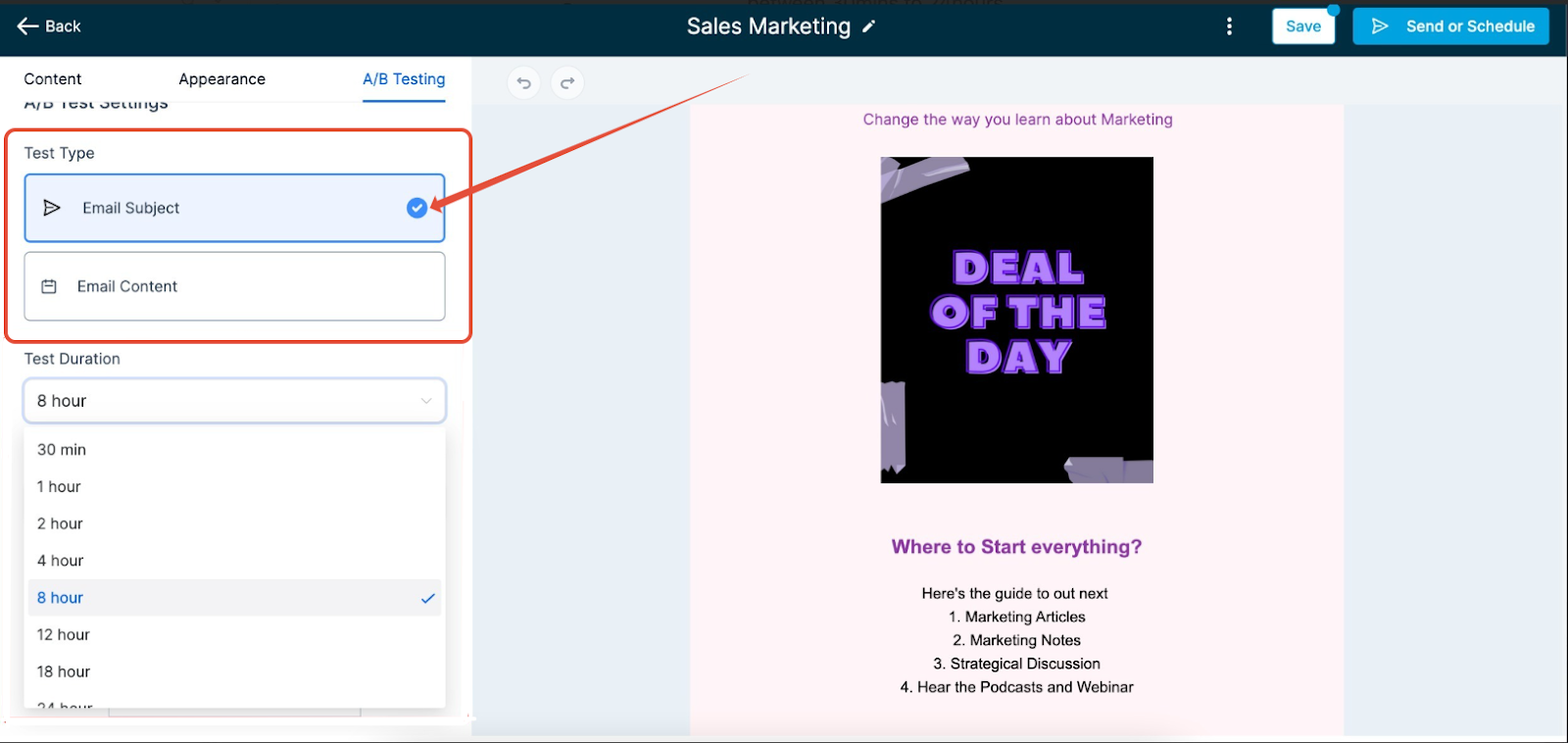Click the Deal of the Day image
The height and width of the screenshot is (743, 1568).
click(1016, 320)
